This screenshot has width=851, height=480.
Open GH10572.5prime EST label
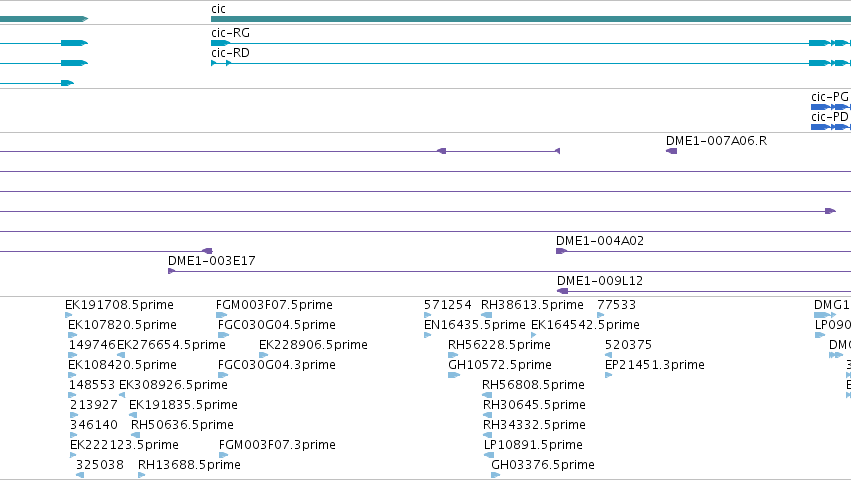(x=500, y=365)
